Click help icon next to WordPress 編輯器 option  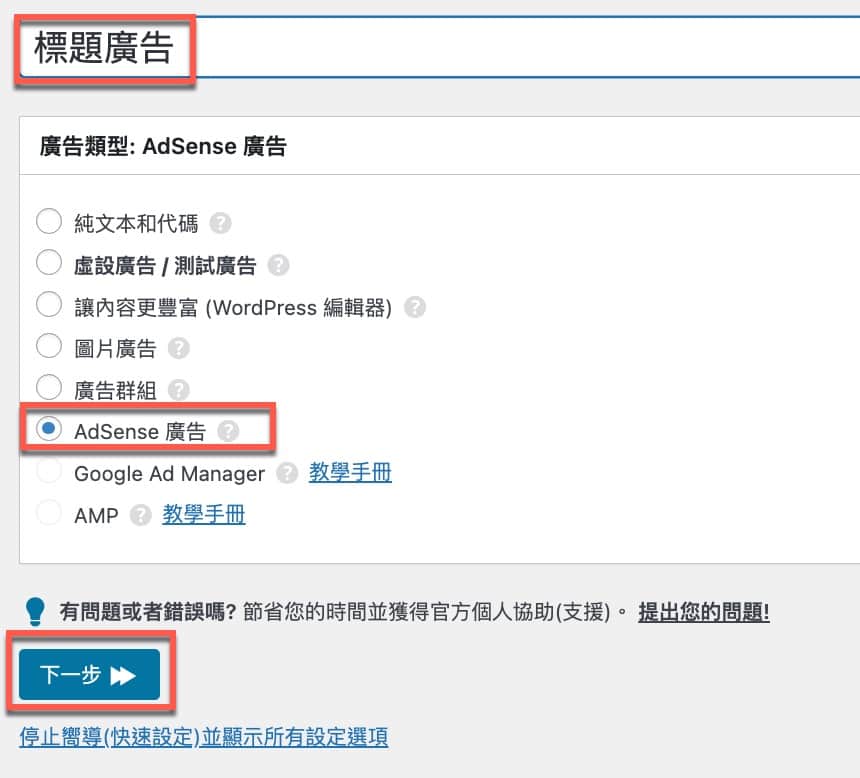coord(415,307)
